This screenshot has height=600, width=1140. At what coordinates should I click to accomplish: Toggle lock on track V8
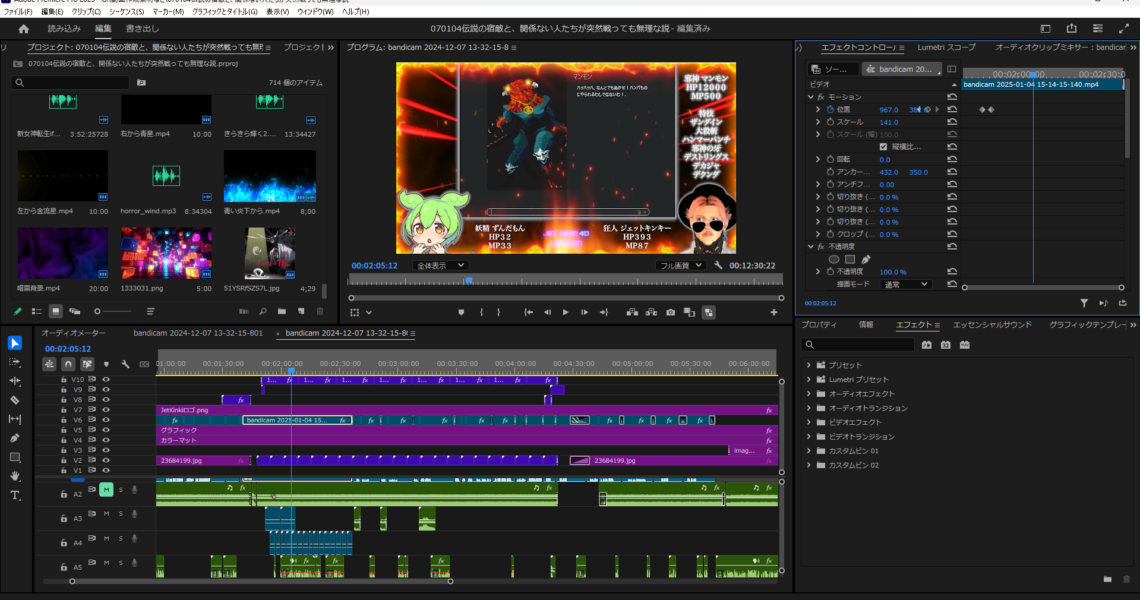(64, 400)
